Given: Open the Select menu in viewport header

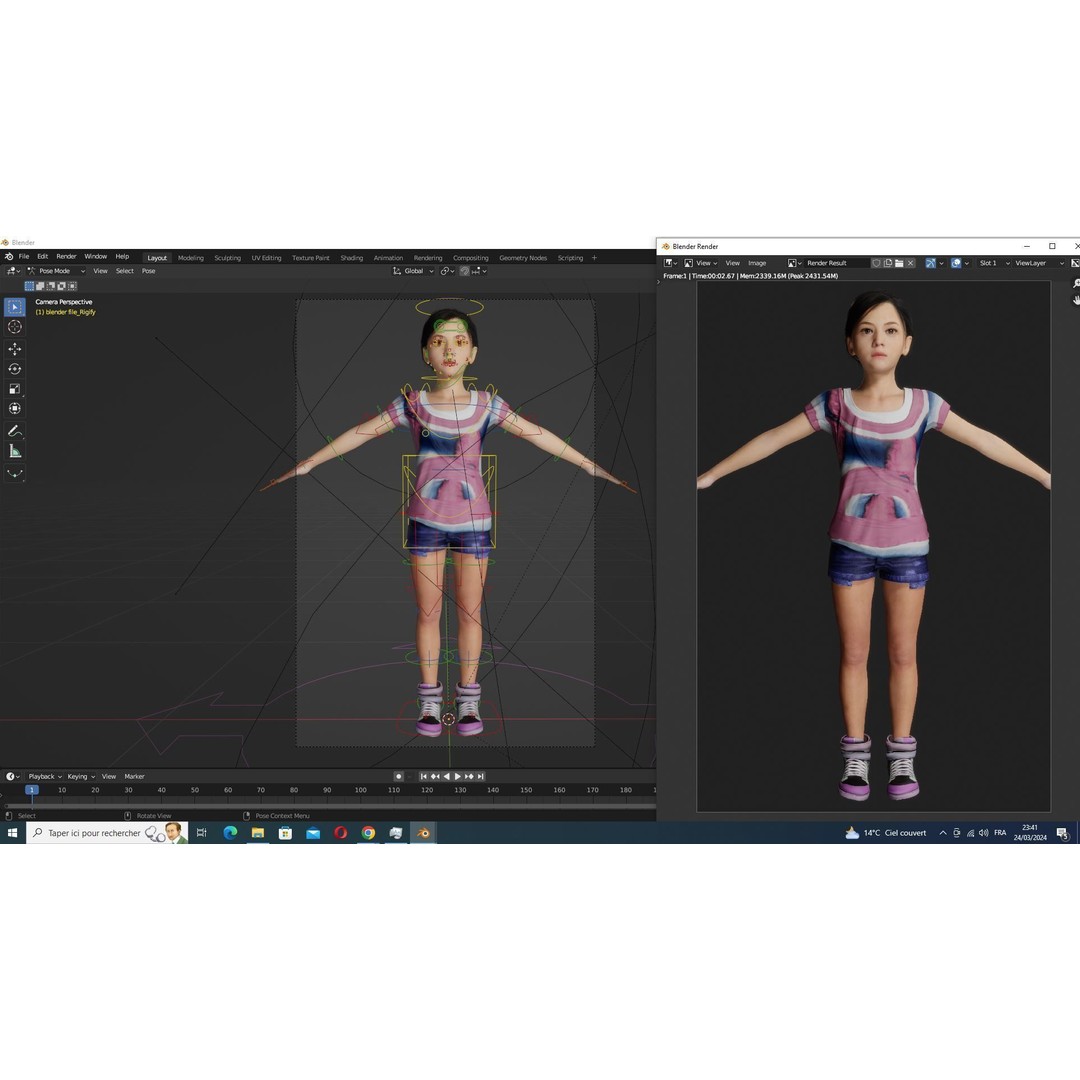Looking at the screenshot, I should tap(125, 271).
